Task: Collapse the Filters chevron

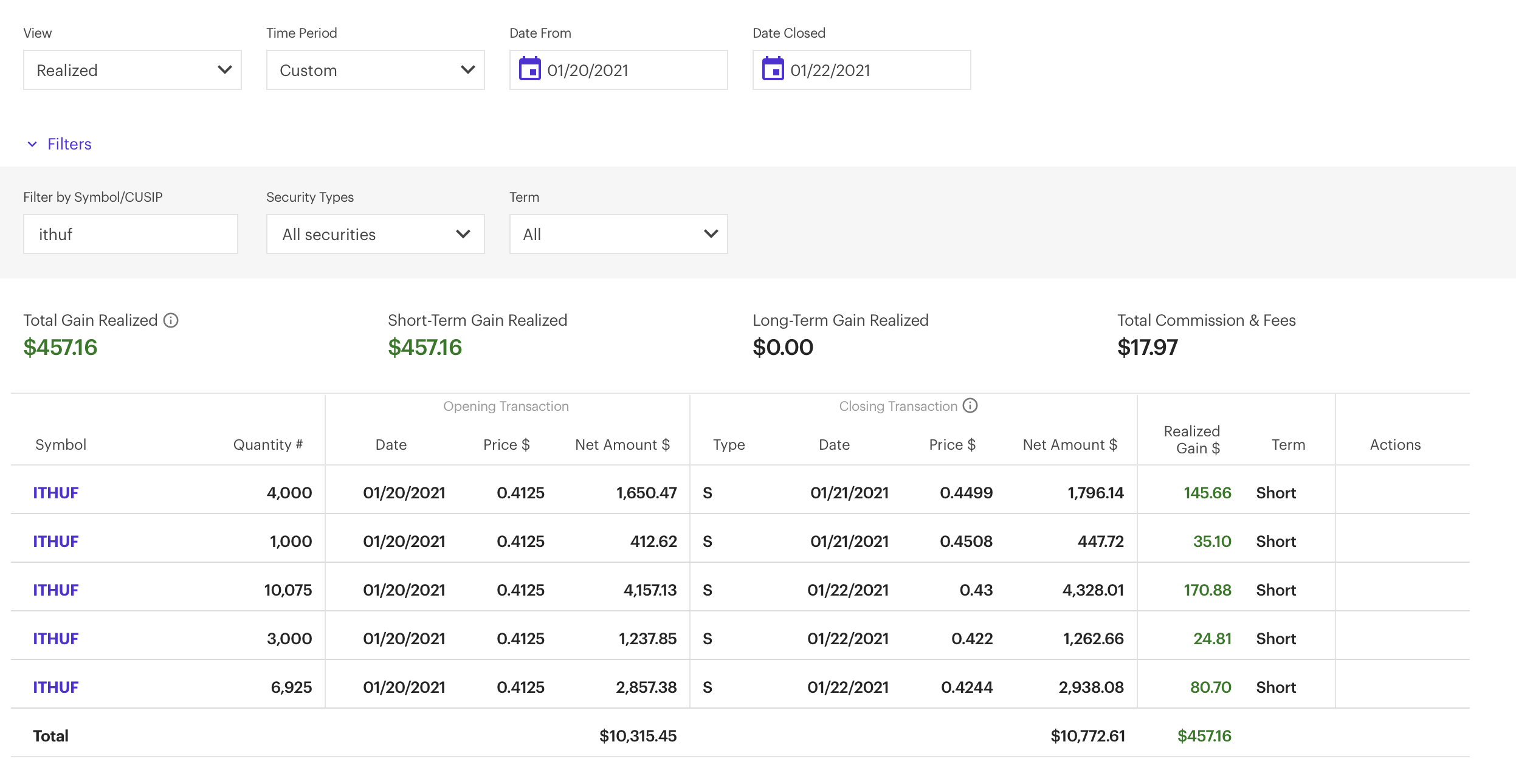Action: [x=32, y=144]
